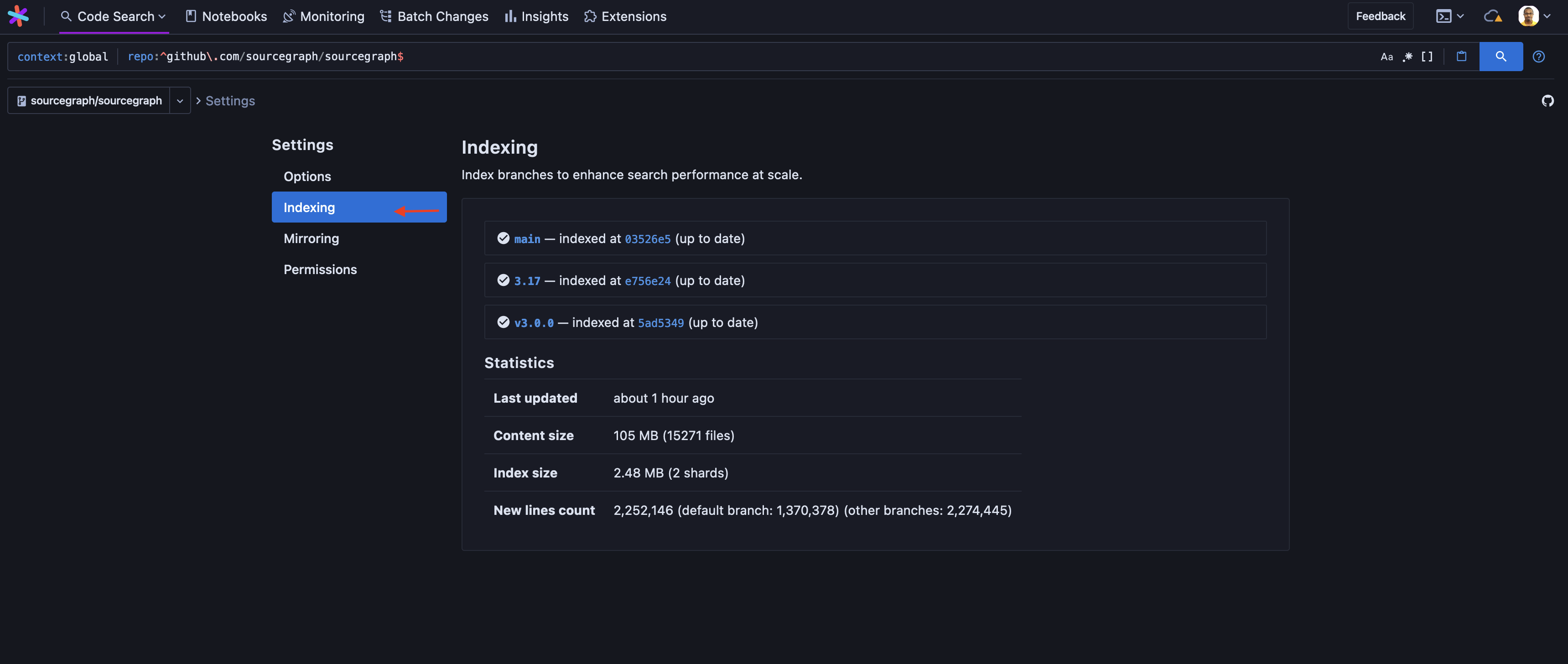This screenshot has height=664, width=1568.
Task: Click the Feedback button
Action: (x=1380, y=16)
